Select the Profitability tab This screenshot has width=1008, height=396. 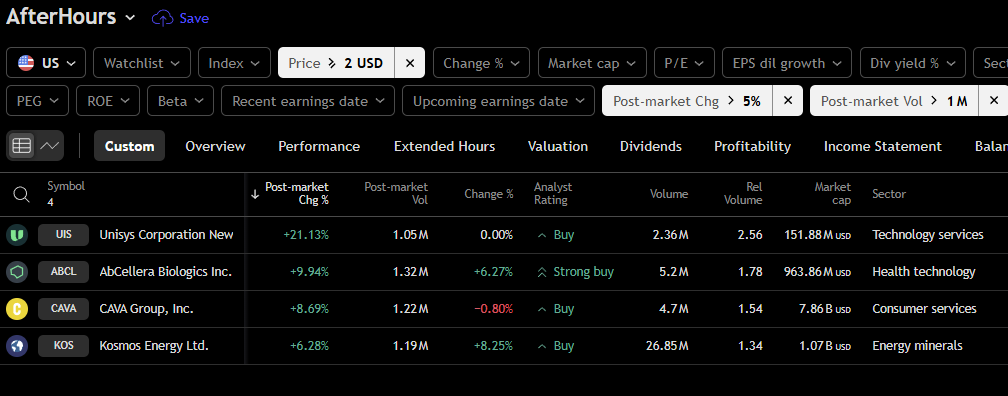coord(752,146)
